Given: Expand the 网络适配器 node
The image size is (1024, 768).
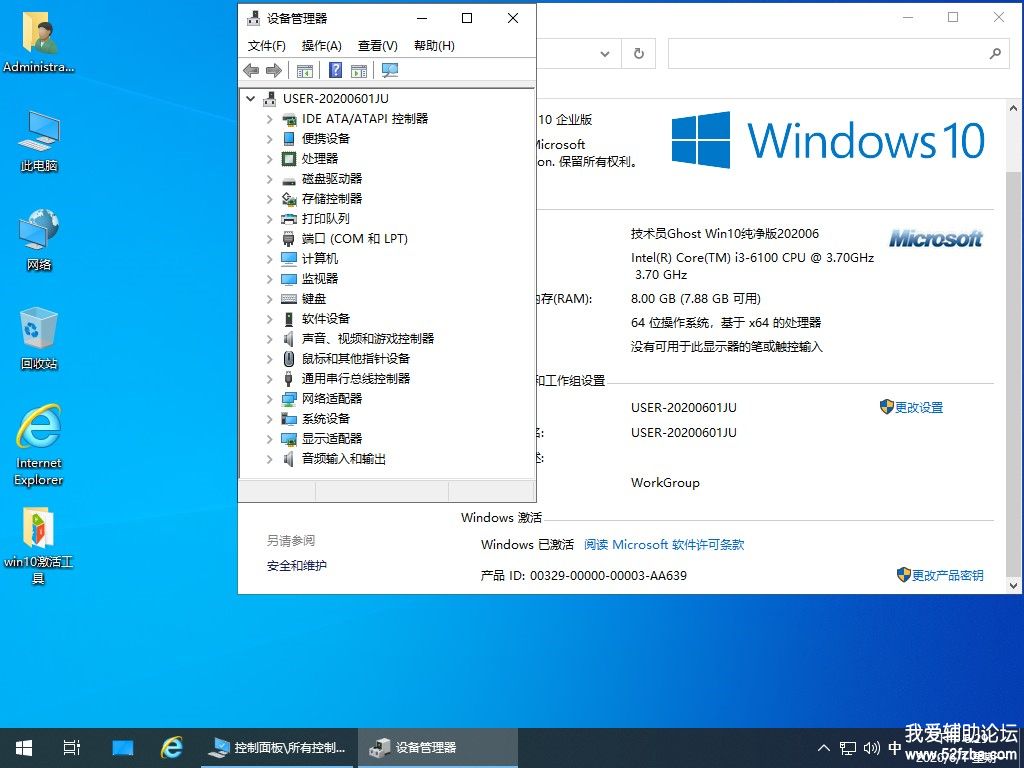Looking at the screenshot, I should [x=269, y=398].
